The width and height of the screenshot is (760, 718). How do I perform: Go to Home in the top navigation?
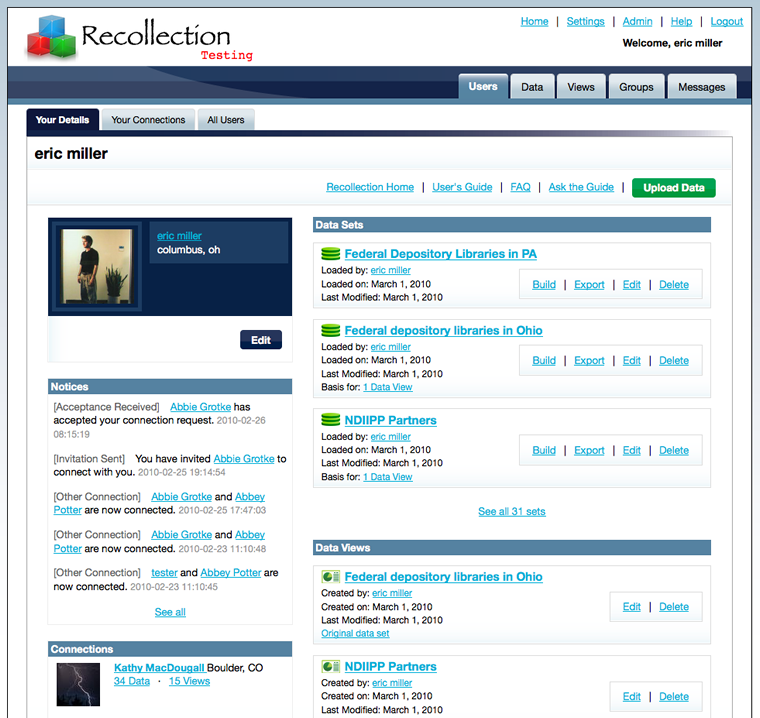534,21
